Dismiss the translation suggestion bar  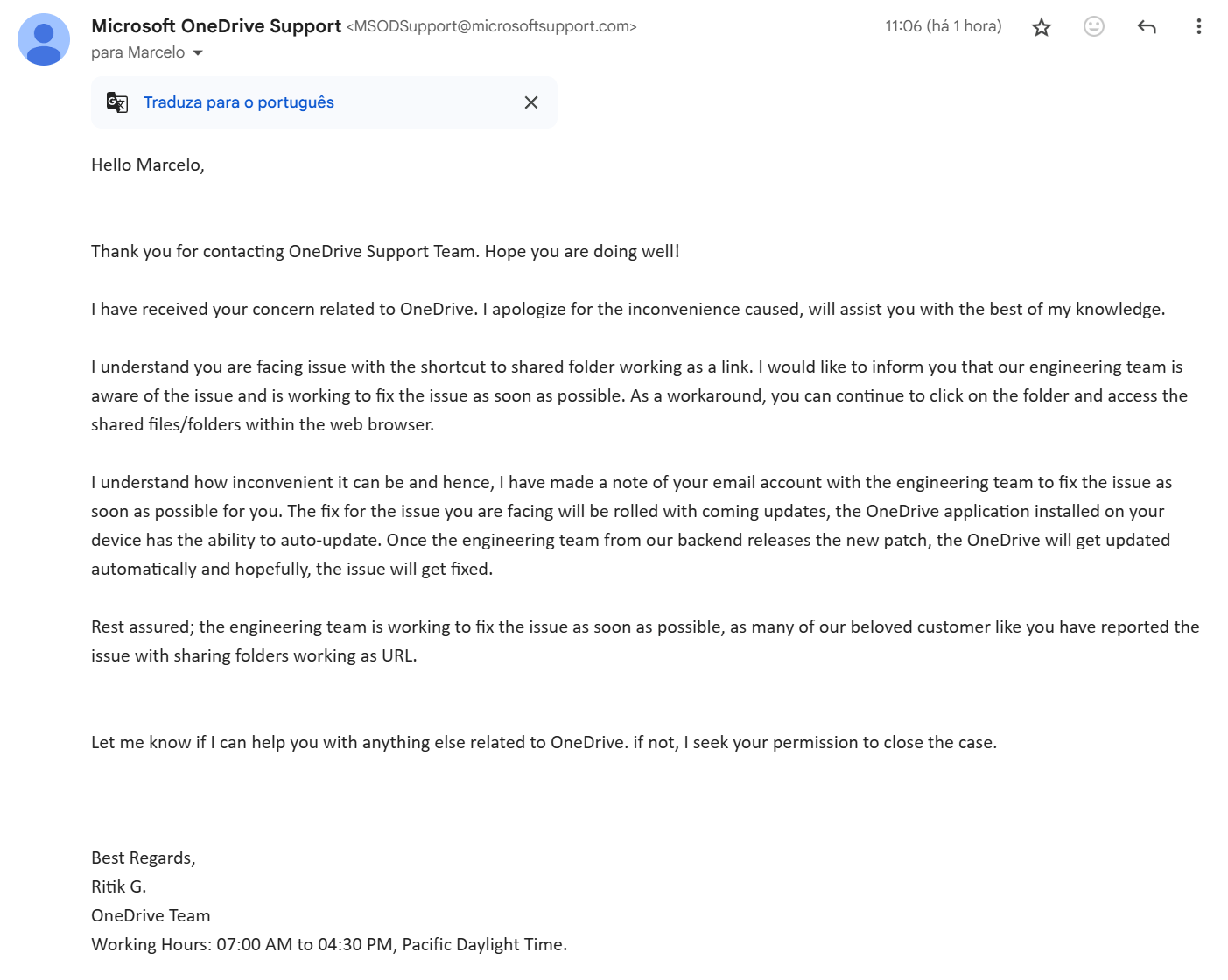click(530, 102)
